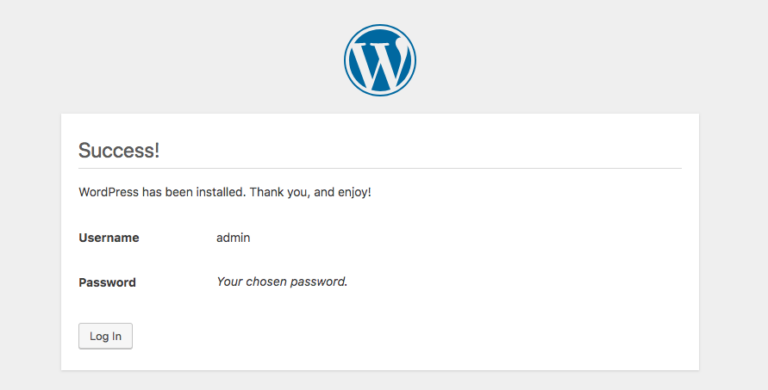The image size is (768, 390).
Task: Click the word 'and' before enjoy!
Action: tap(324, 192)
